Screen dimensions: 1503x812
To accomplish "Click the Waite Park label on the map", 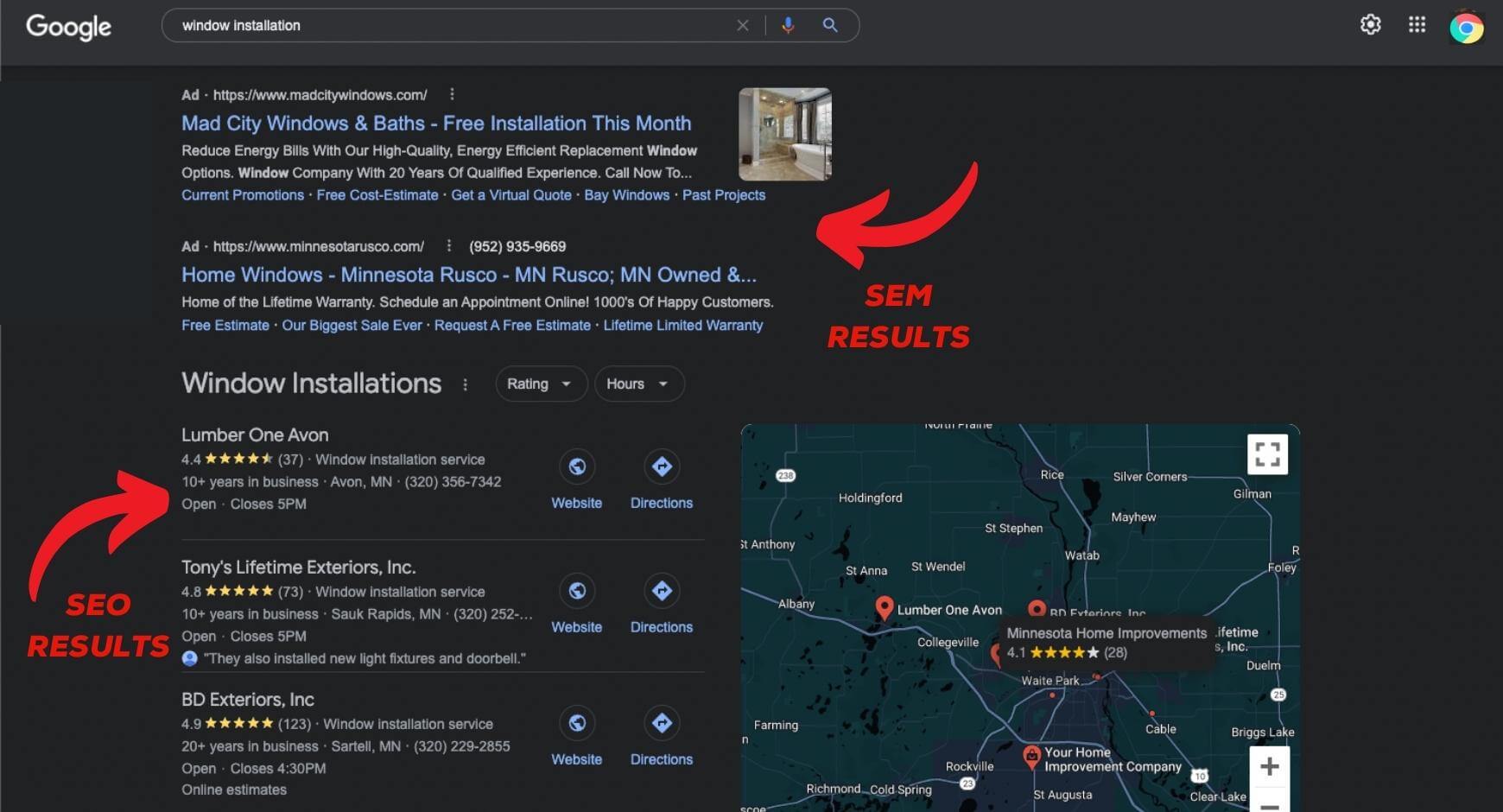I will (x=1050, y=681).
